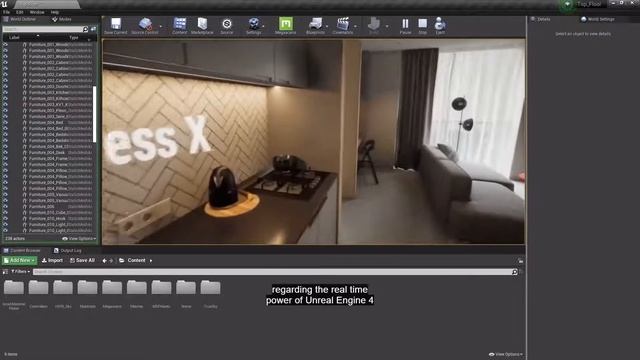Click the greyed Build toolbar icon
The height and width of the screenshot is (360, 640).
click(373, 24)
